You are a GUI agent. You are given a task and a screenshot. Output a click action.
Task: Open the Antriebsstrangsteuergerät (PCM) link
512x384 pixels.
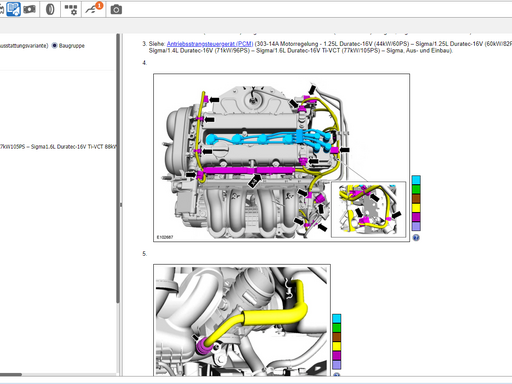tap(210, 44)
